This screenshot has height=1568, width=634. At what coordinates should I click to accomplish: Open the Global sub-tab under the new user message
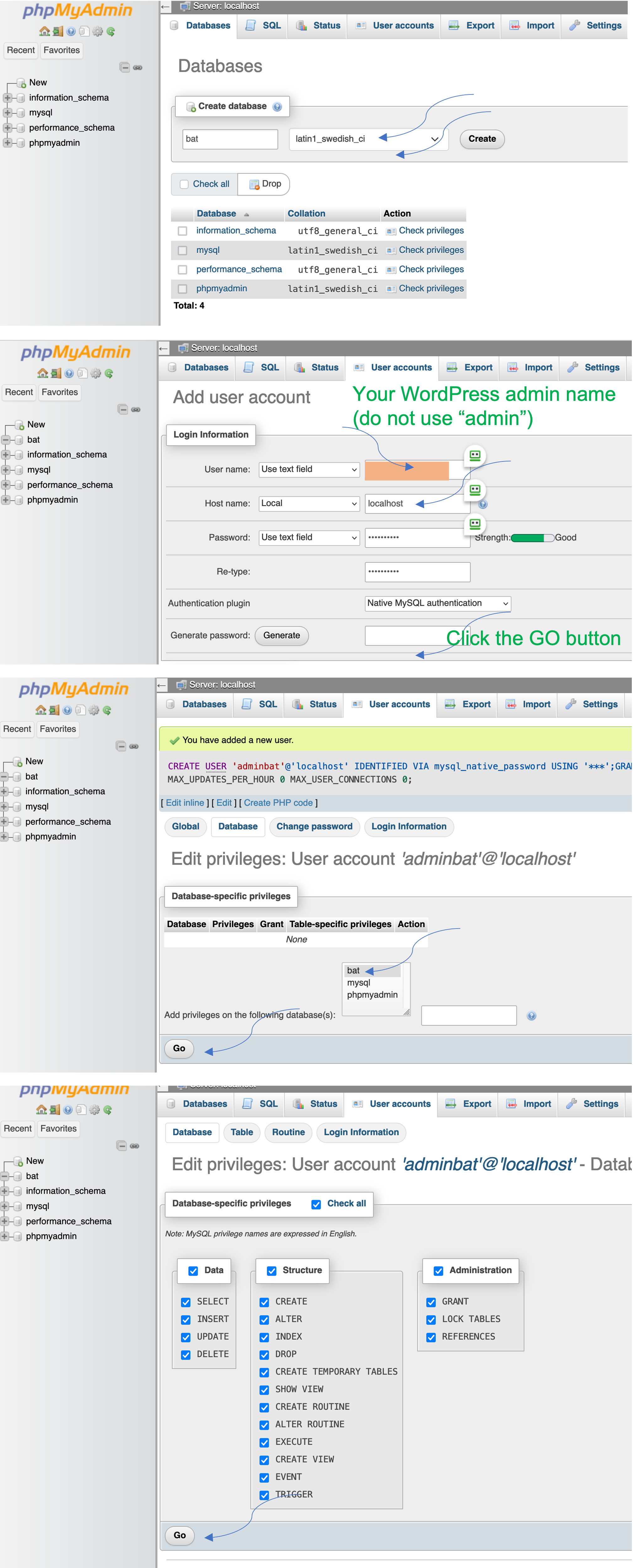point(186,827)
